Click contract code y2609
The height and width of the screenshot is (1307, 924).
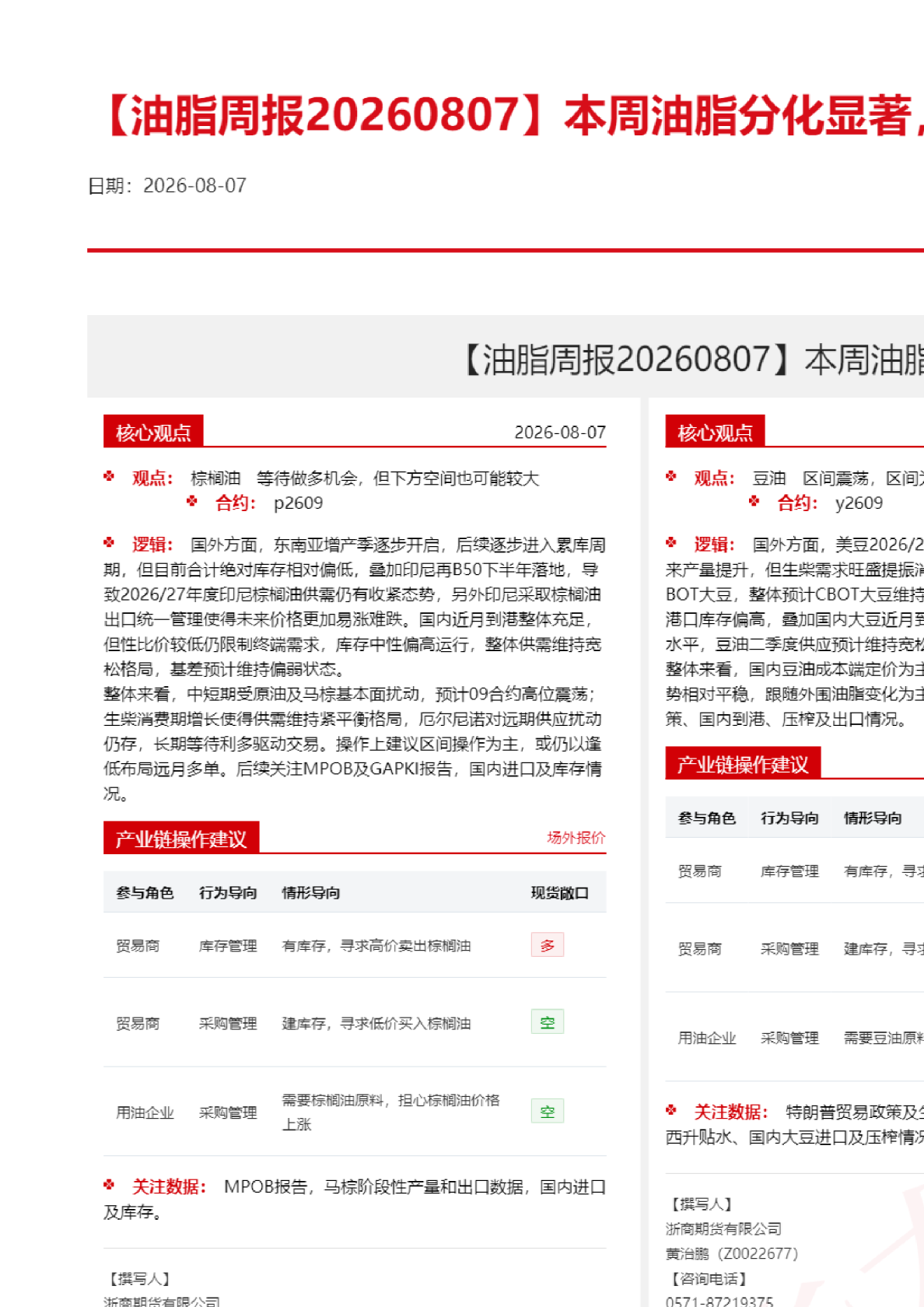coord(859,503)
